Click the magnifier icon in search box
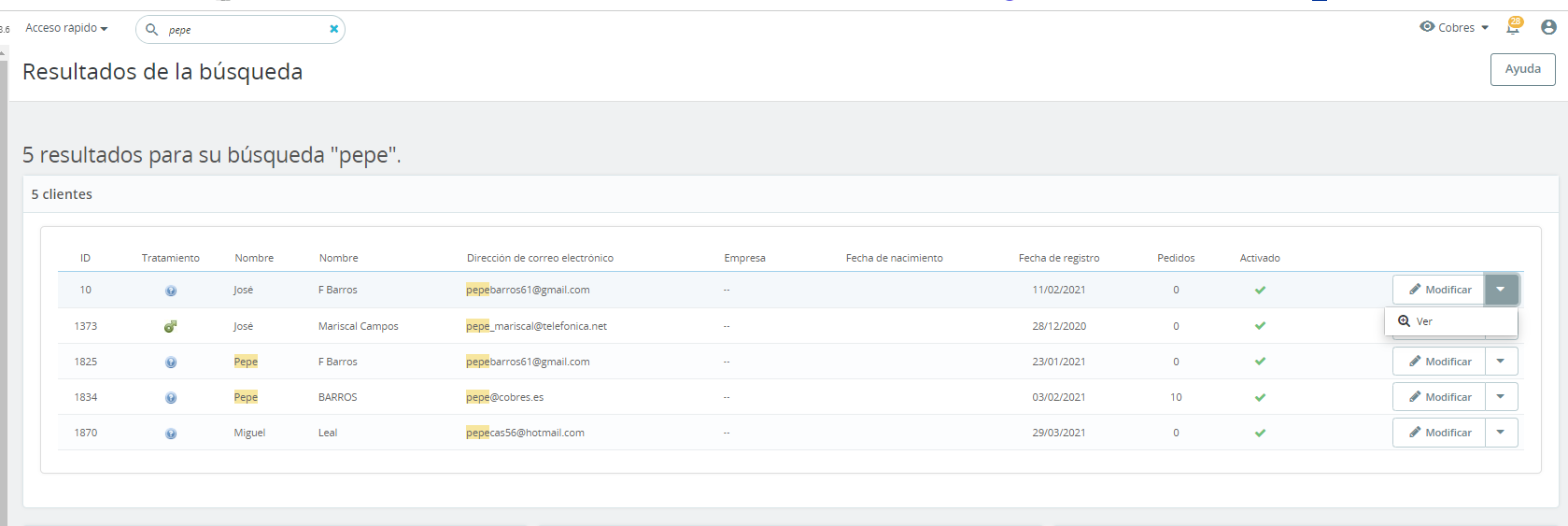 pyautogui.click(x=151, y=30)
